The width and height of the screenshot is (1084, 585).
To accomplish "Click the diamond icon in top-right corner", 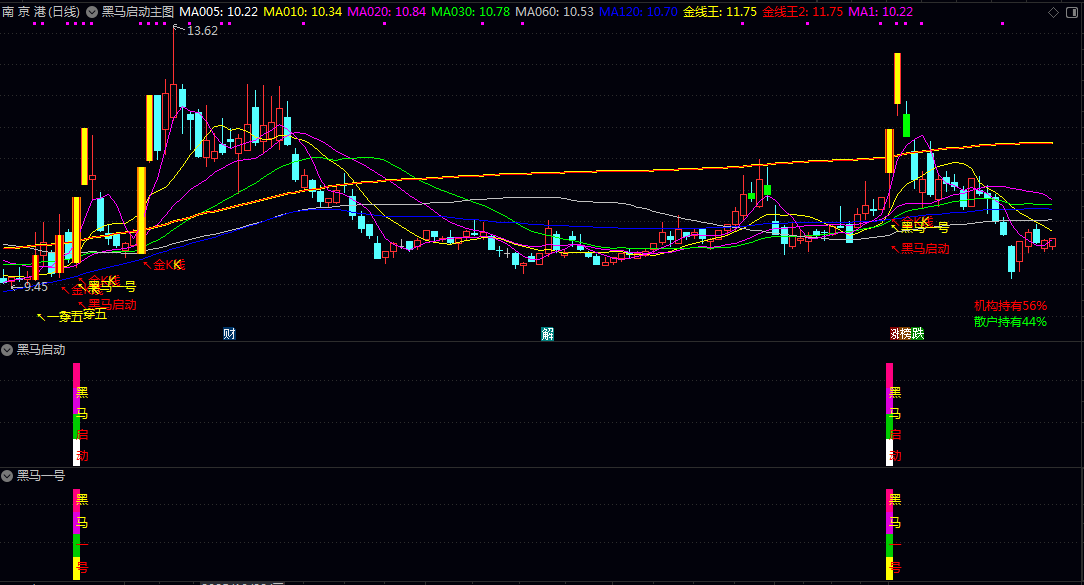I will [x=1054, y=12].
